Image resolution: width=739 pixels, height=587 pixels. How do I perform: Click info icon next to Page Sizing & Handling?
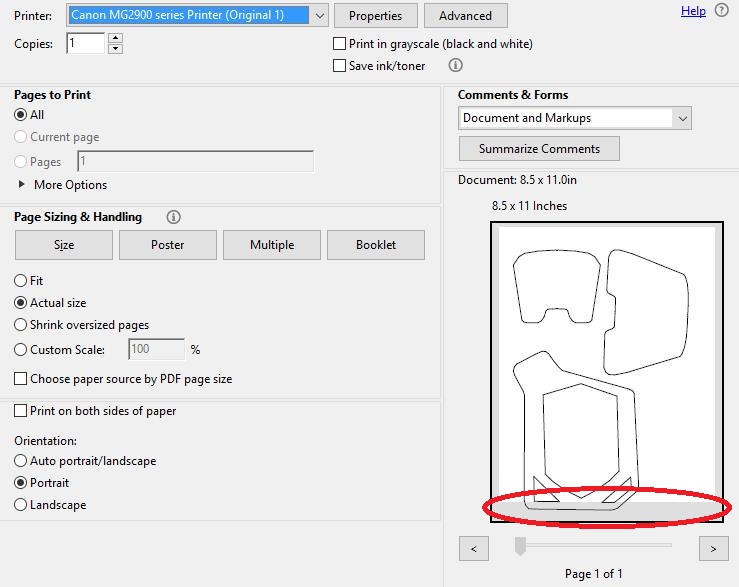pyautogui.click(x=174, y=217)
